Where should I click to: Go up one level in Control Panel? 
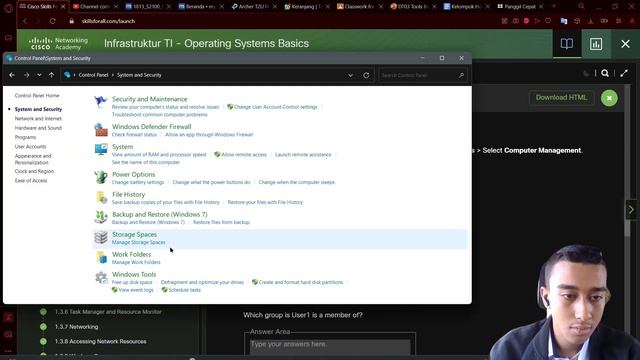pos(51,75)
